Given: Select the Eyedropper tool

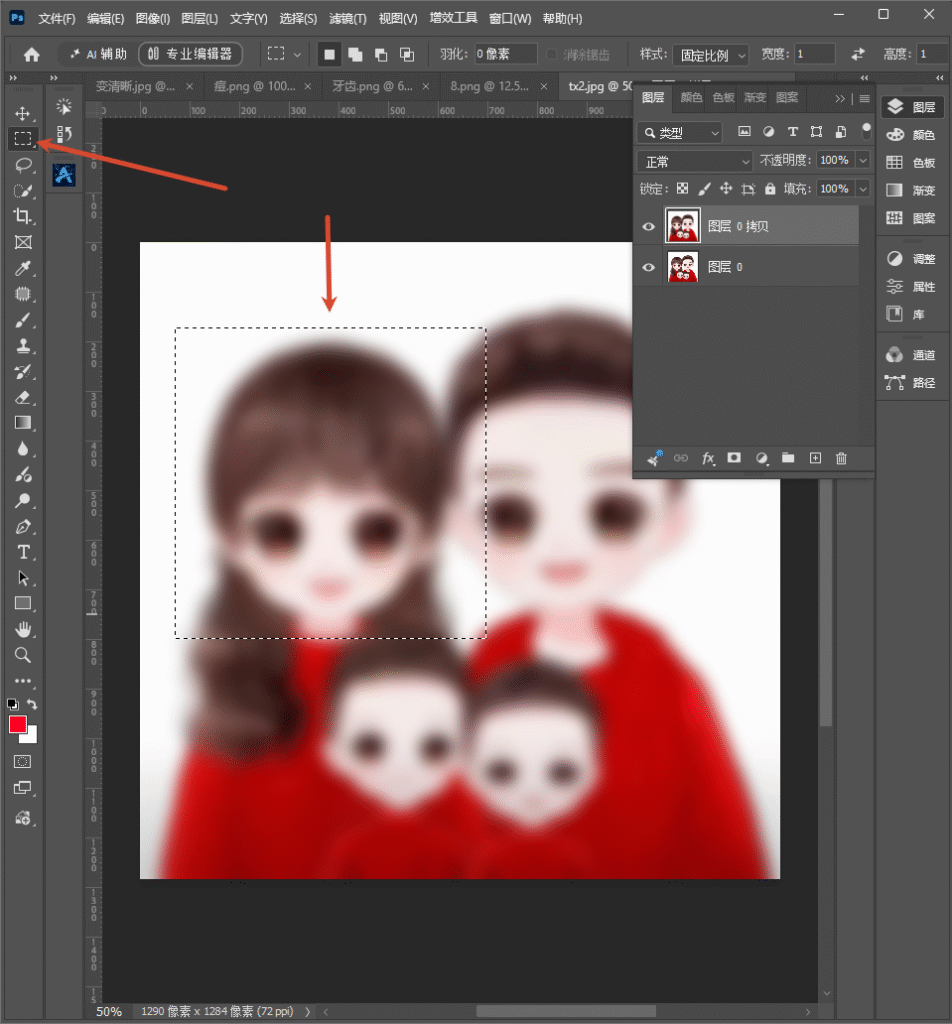Looking at the screenshot, I should 24,268.
